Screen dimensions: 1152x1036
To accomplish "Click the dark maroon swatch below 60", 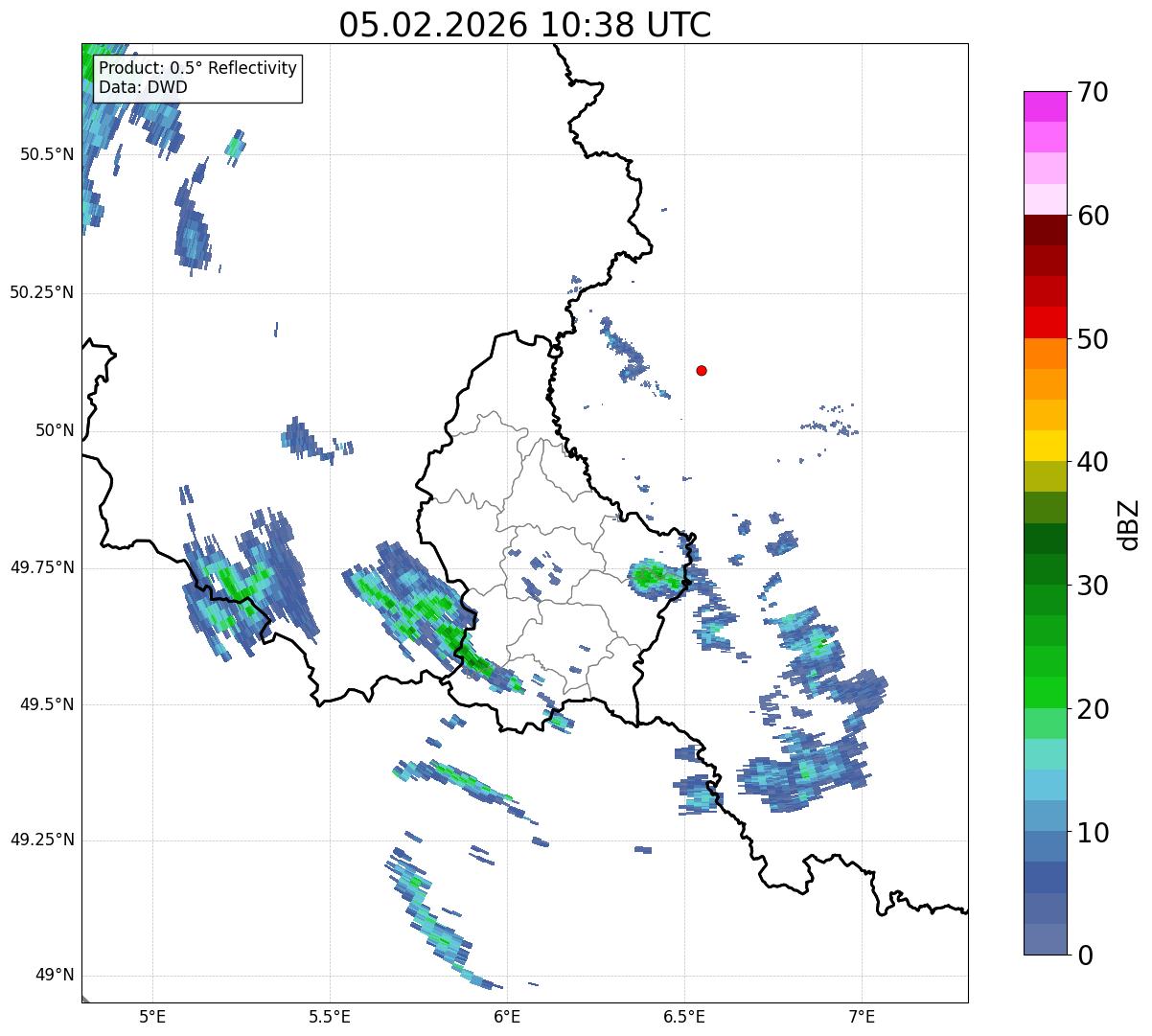I will 1045,230.
